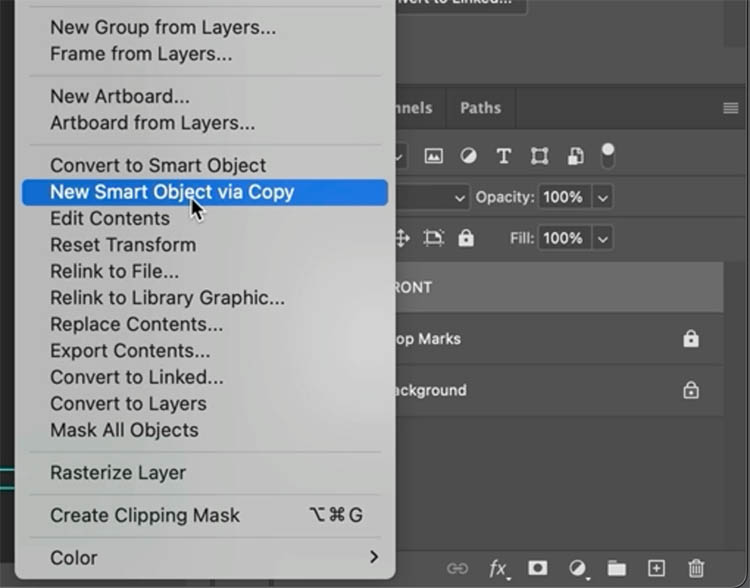Choose New Smart Object via Copy
This screenshot has height=588, width=750.
172,192
